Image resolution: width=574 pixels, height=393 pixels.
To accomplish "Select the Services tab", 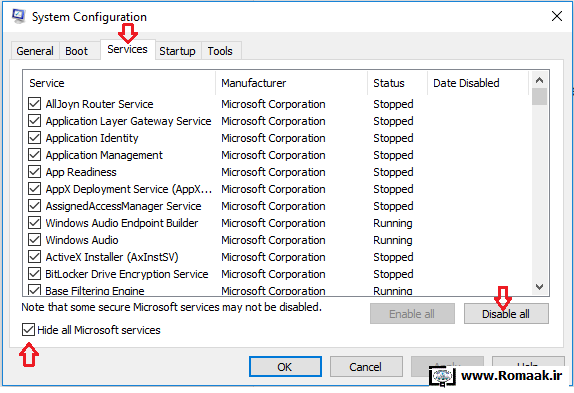I will point(127,49).
